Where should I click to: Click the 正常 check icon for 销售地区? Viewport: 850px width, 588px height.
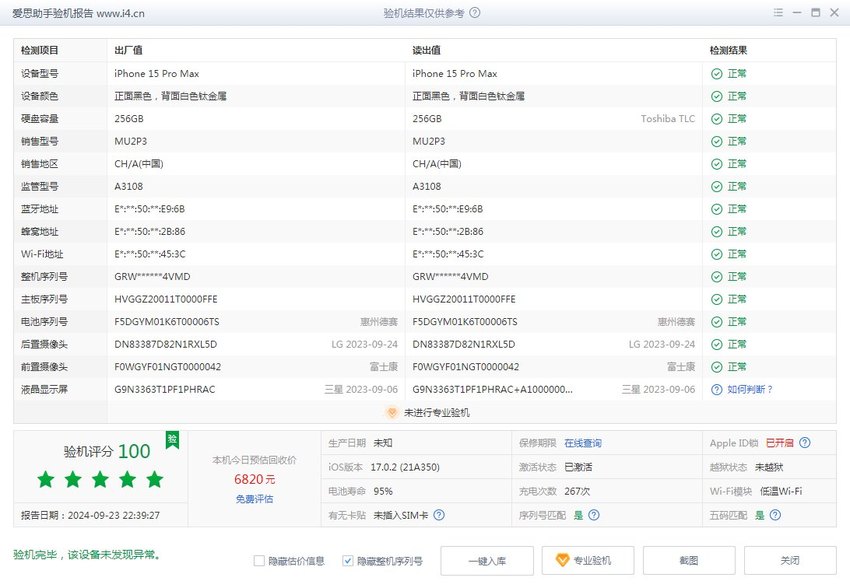click(x=717, y=164)
